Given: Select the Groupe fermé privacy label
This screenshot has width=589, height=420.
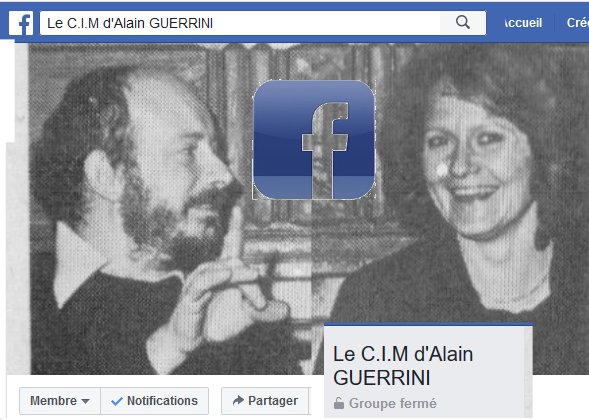Looking at the screenshot, I should (393, 403).
